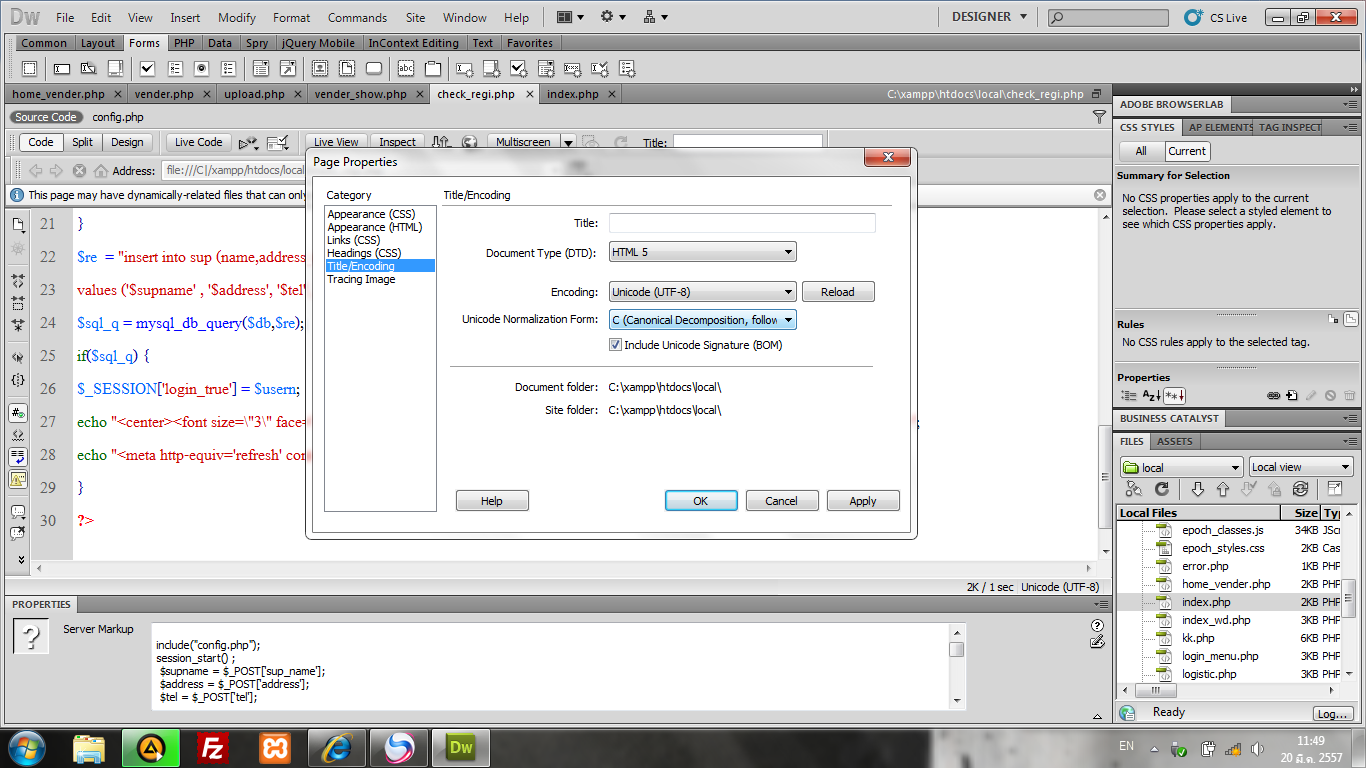Click the Refresh icon in Files panel
Screen dimensions: 1366x768
tap(1161, 489)
